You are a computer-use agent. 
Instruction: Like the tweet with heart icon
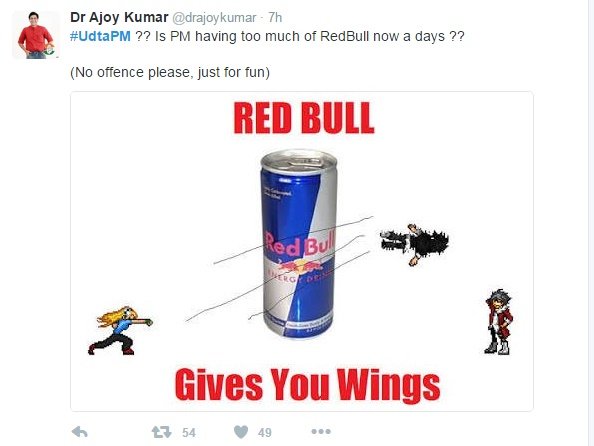point(241,432)
